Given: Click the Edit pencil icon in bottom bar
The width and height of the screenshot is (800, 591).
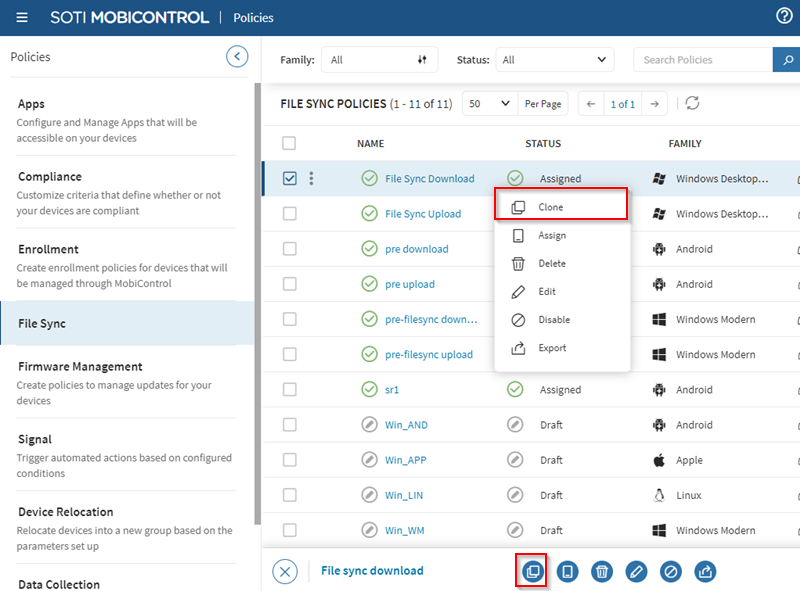Looking at the screenshot, I should (636, 571).
